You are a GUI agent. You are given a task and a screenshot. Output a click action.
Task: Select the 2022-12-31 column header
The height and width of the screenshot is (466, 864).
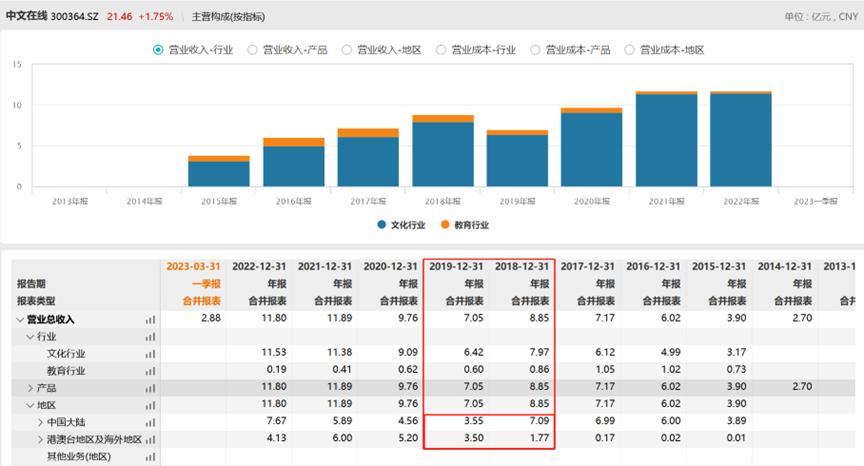(x=258, y=267)
